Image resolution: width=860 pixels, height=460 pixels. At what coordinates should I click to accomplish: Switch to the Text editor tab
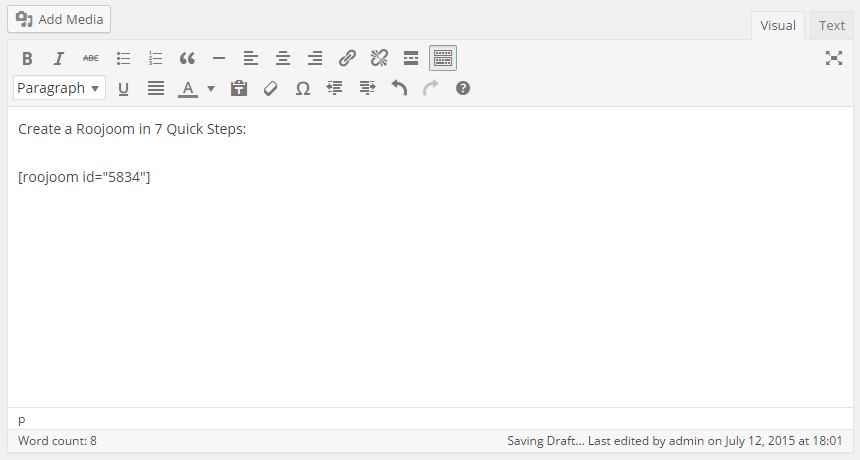(831, 25)
